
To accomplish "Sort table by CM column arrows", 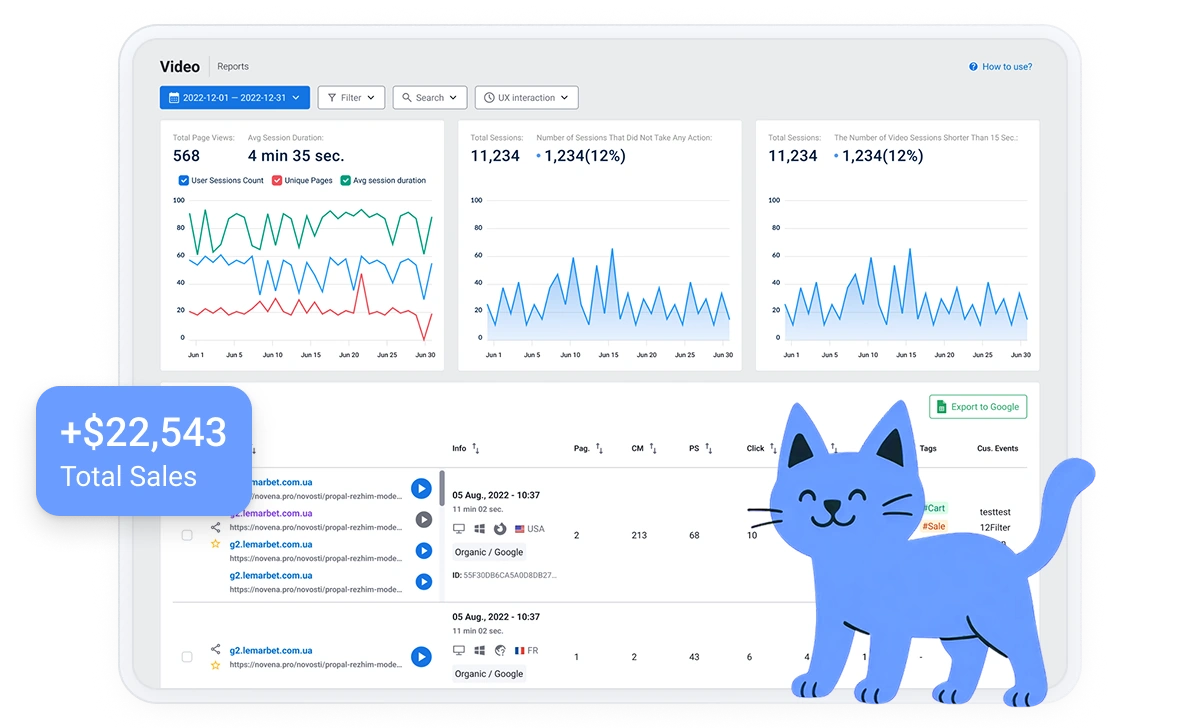I will [652, 449].
